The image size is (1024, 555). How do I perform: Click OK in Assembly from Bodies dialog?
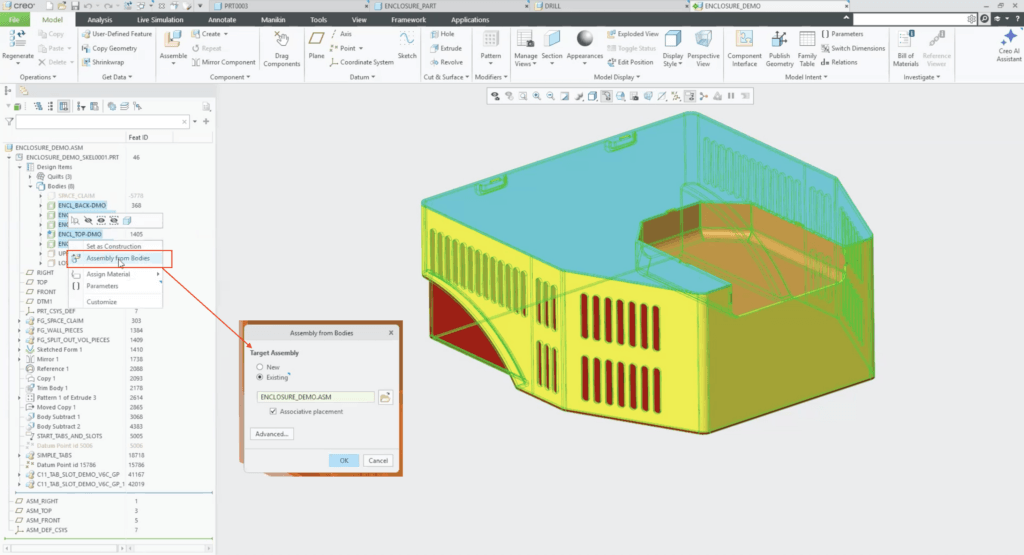pyautogui.click(x=344, y=460)
